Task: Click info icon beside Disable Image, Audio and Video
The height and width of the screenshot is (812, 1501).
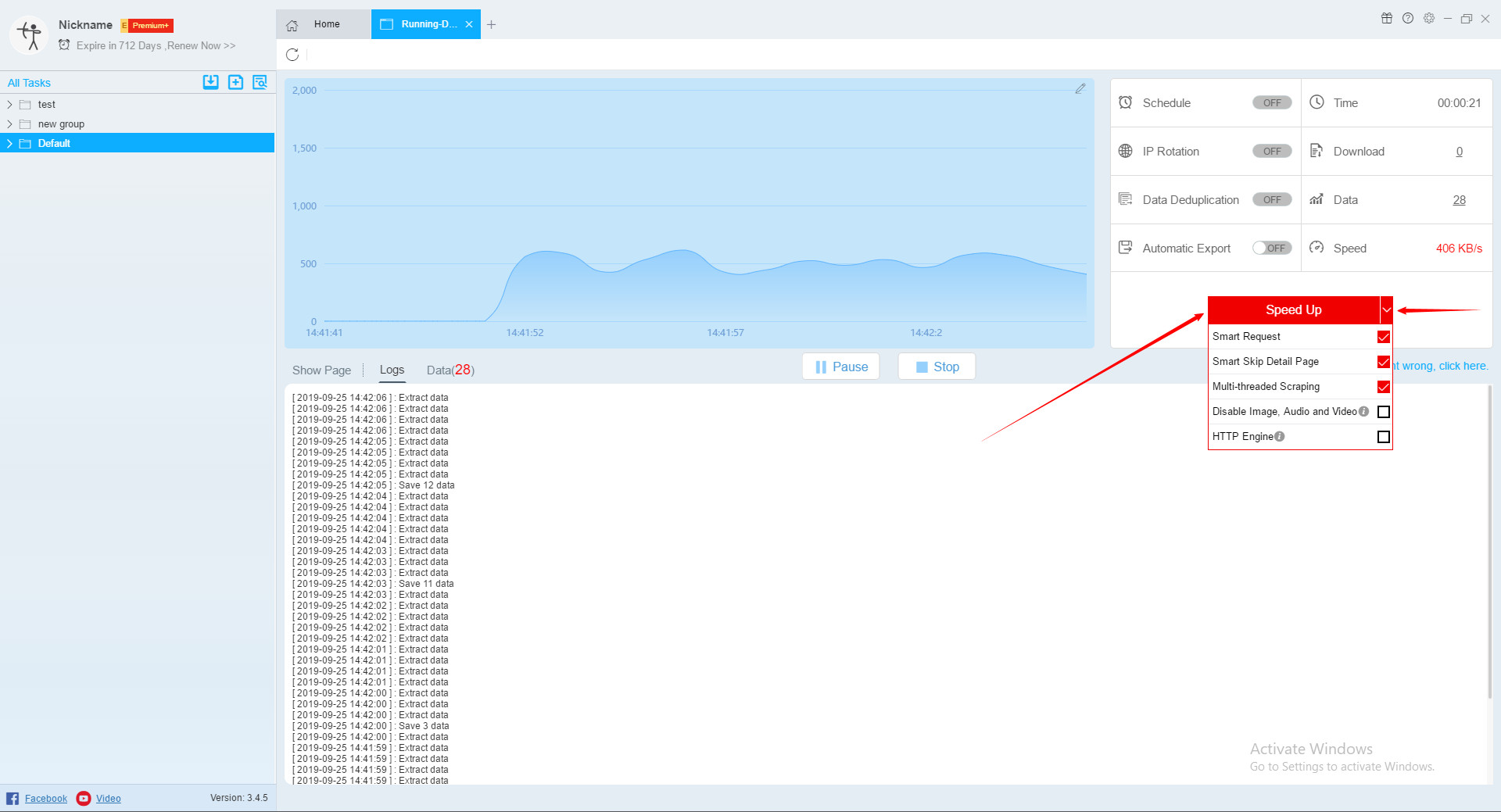Action: tap(1363, 412)
